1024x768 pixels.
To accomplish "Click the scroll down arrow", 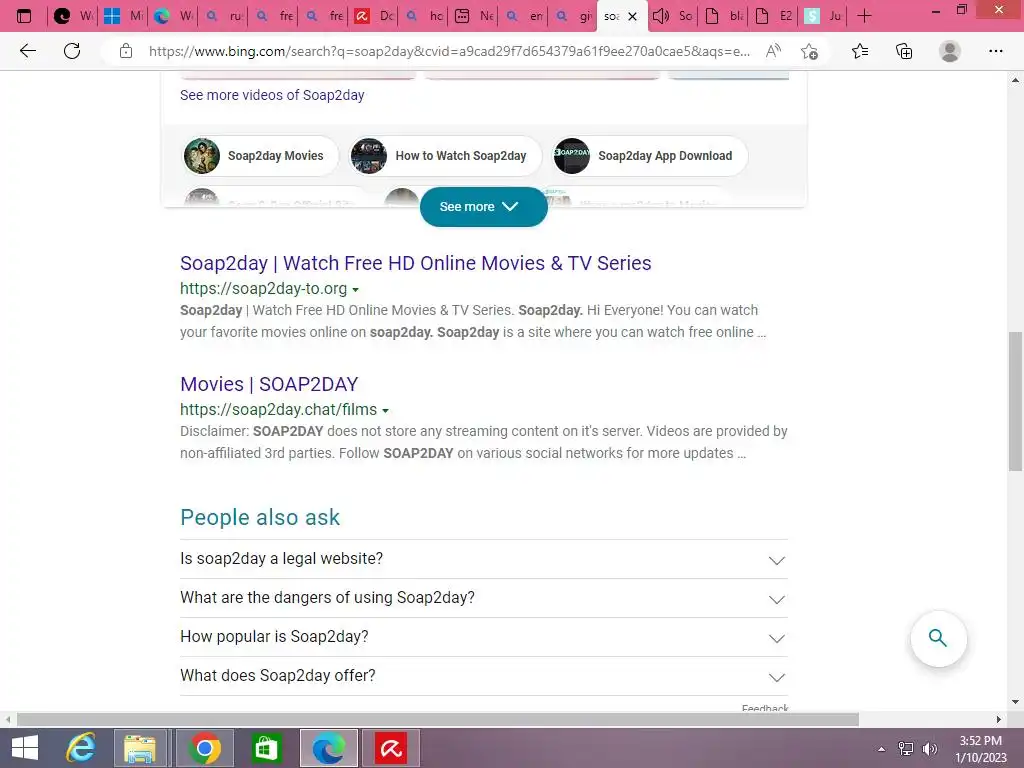I will (1015, 702).
